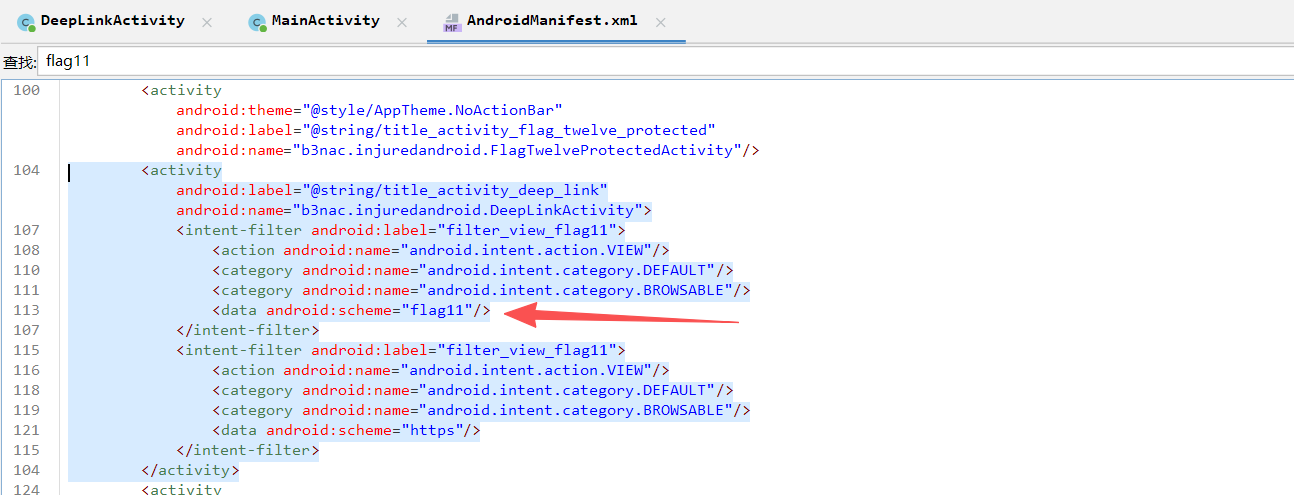The height and width of the screenshot is (495, 1294).
Task: Click the class icon on DeepLinkActivity tab
Action: 25,22
